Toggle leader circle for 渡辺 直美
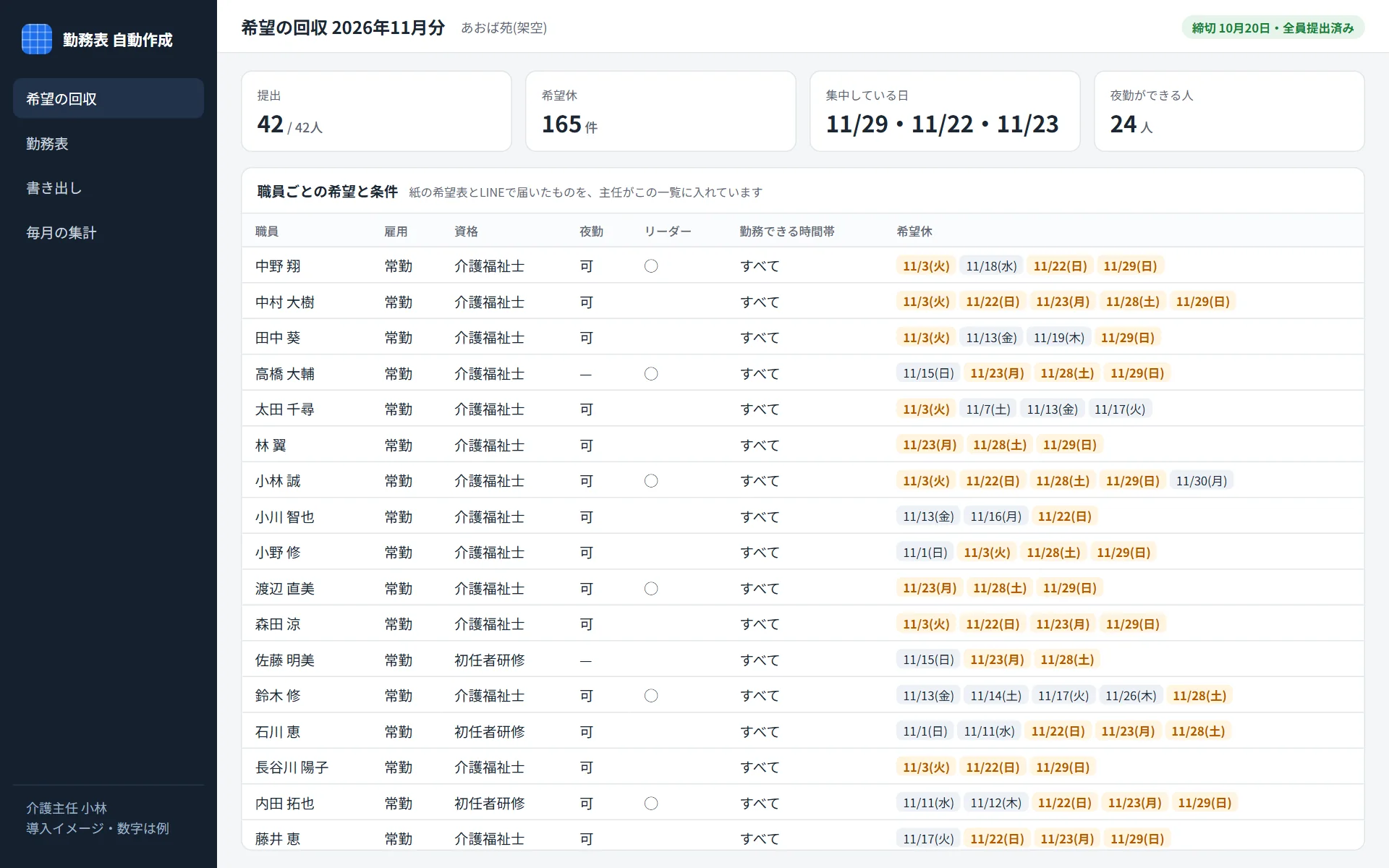The height and width of the screenshot is (868, 1389). point(651,589)
